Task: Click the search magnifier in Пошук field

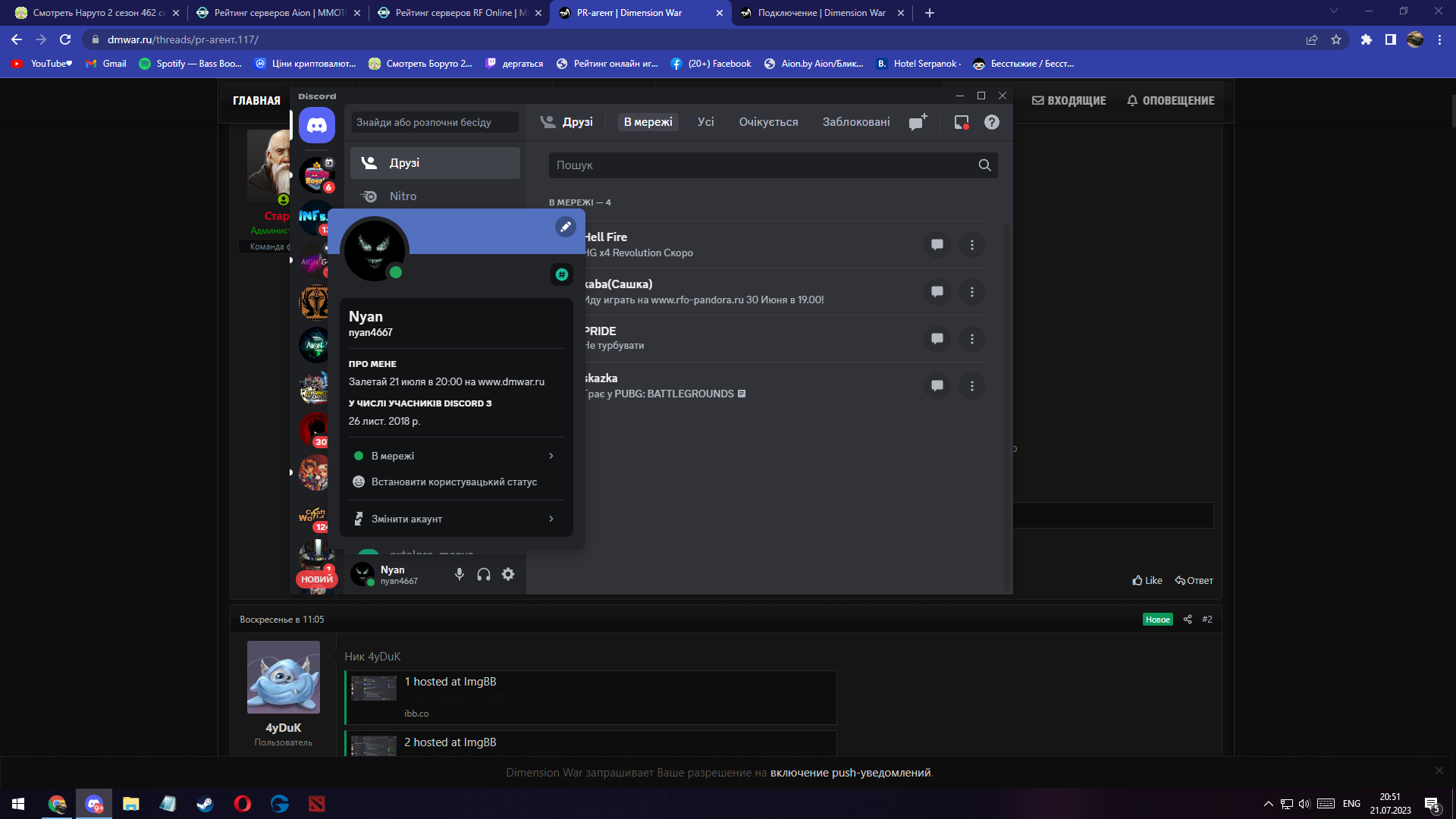Action: coord(984,165)
